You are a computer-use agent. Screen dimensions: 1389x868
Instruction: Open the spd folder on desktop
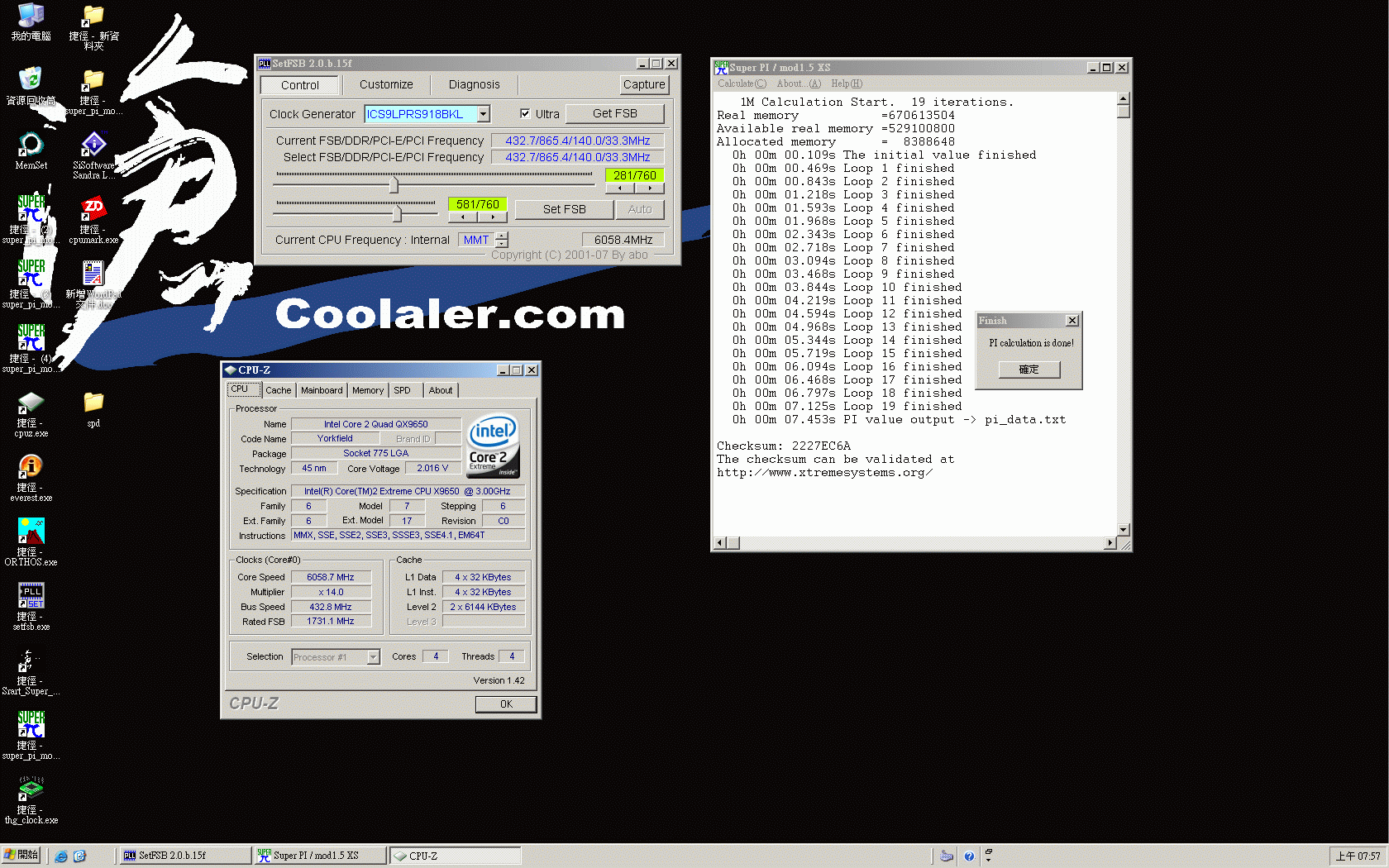click(x=93, y=408)
